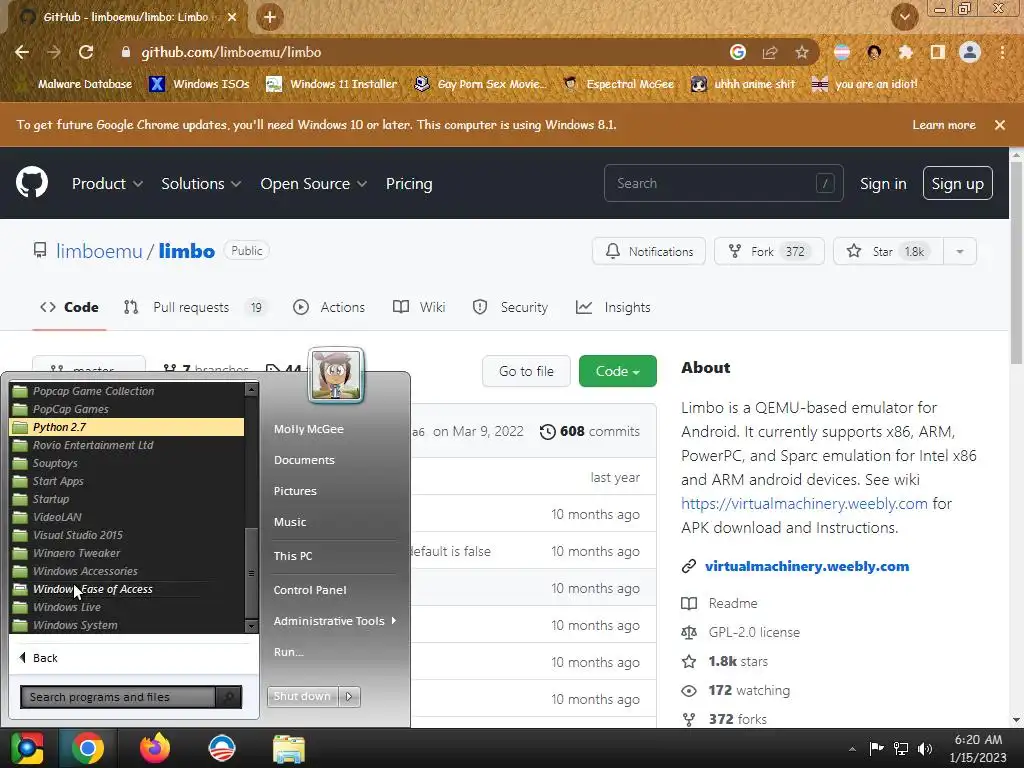The height and width of the screenshot is (768, 1024).
Task: Click the Sign up button
Action: click(957, 184)
